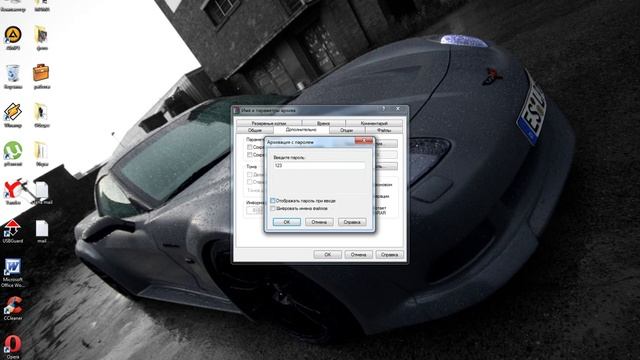The width and height of the screenshot is (640, 360).
Task: Switch to the 'Файлы' tab
Action: tap(384, 130)
